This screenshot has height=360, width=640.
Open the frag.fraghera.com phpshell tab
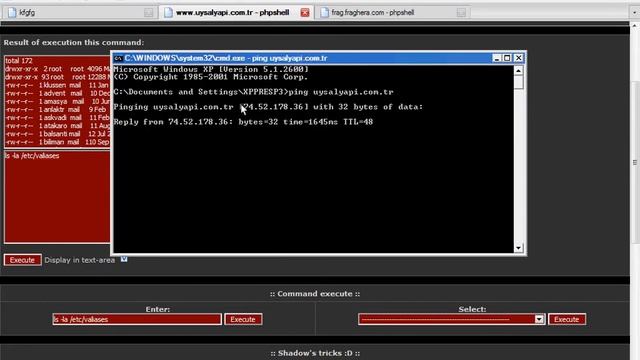click(392, 13)
